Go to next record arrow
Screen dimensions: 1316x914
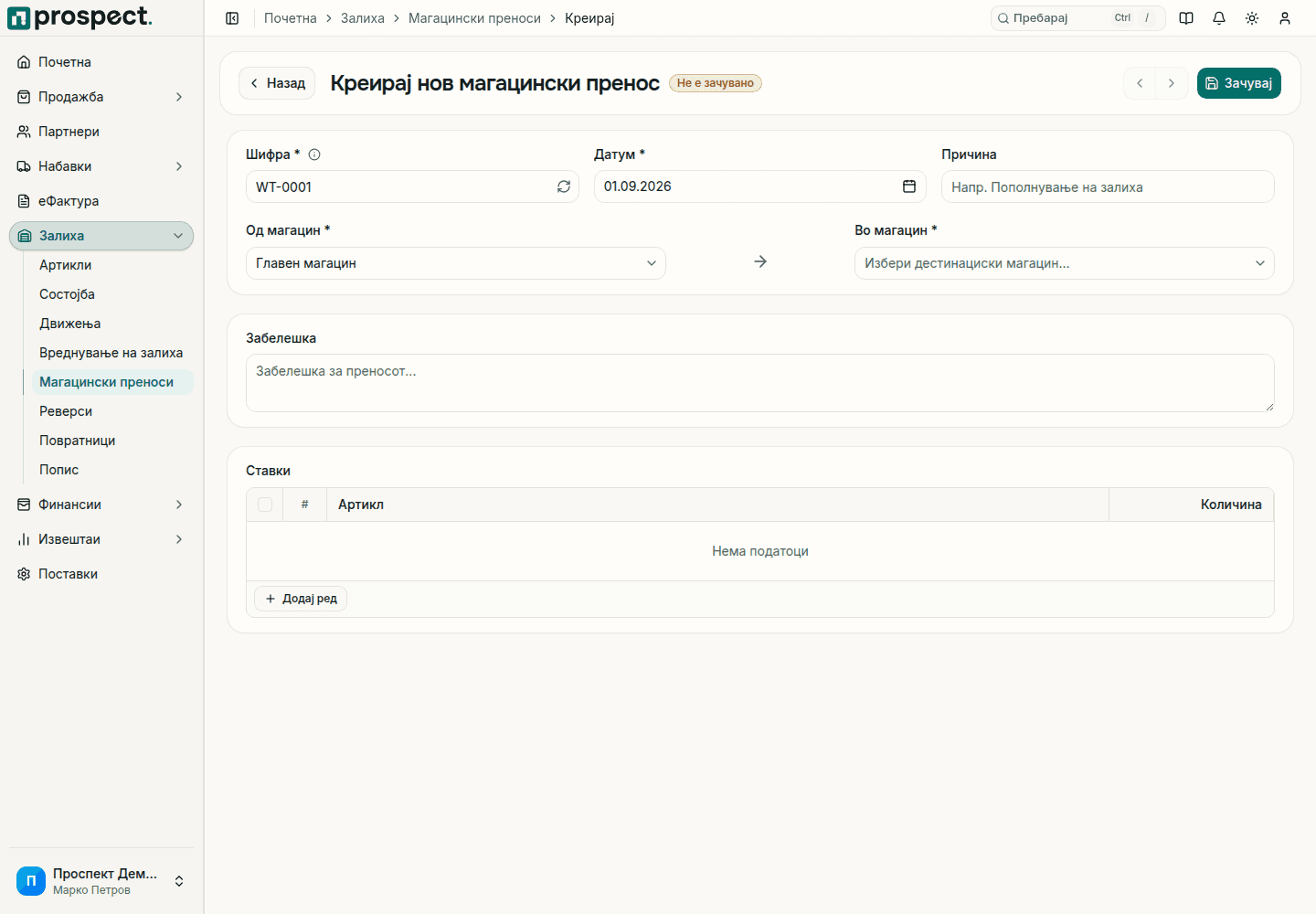click(1172, 83)
